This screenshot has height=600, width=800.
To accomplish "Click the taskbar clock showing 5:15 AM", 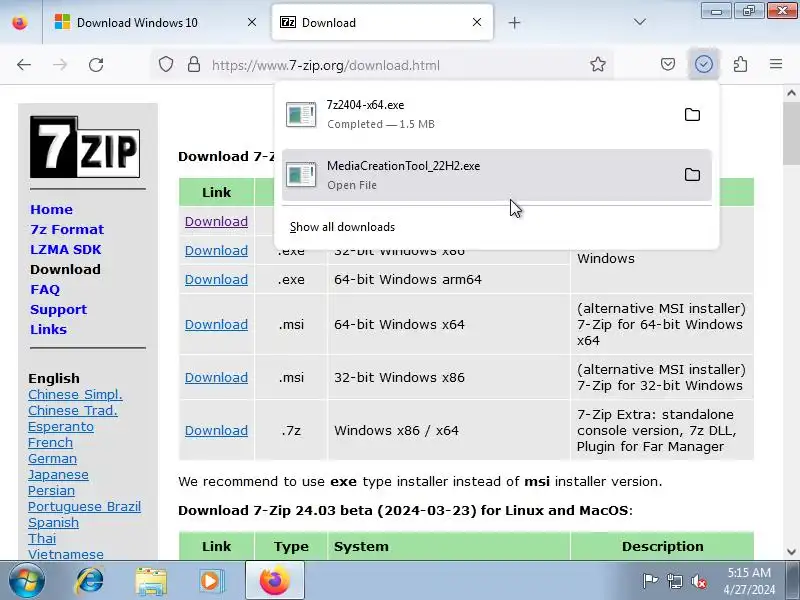I will [749, 581].
